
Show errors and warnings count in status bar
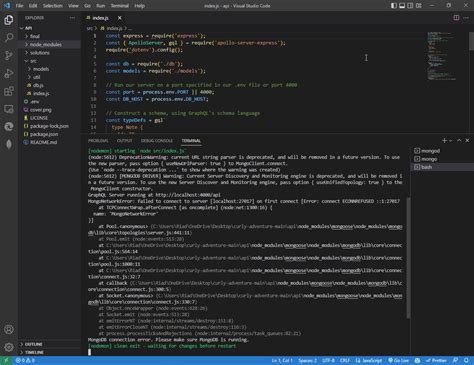coord(25,360)
